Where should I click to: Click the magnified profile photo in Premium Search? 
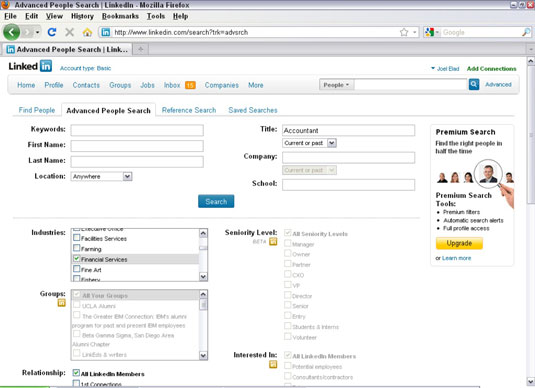coord(488,173)
